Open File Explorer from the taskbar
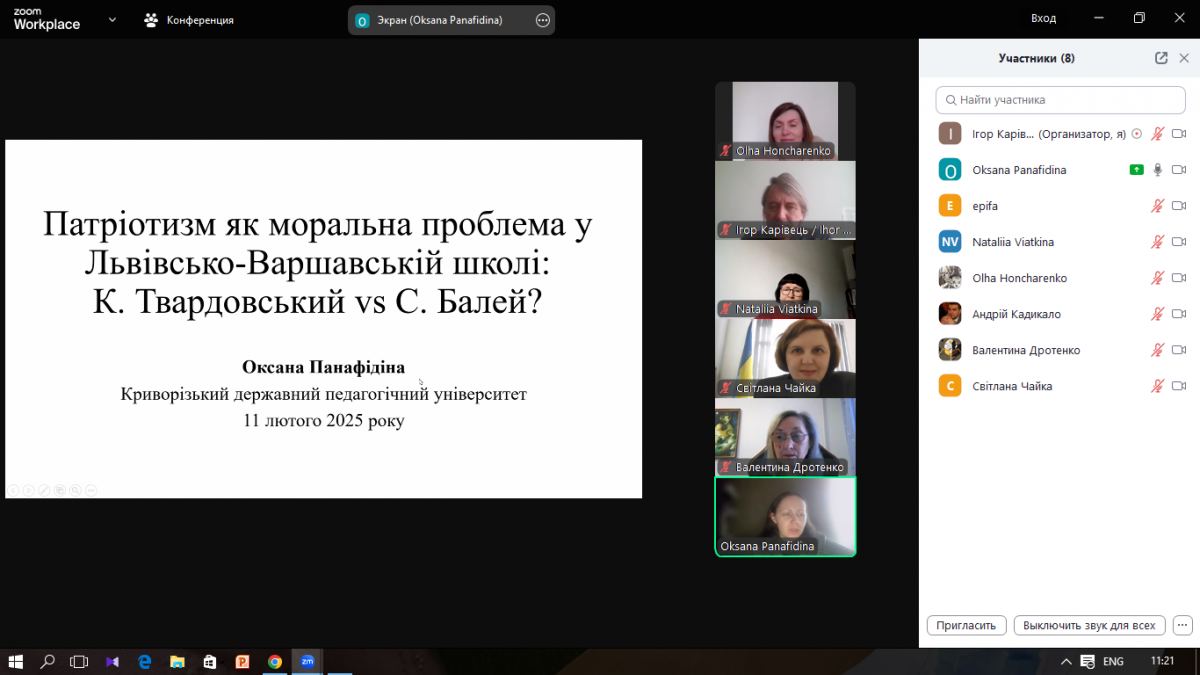 177,661
